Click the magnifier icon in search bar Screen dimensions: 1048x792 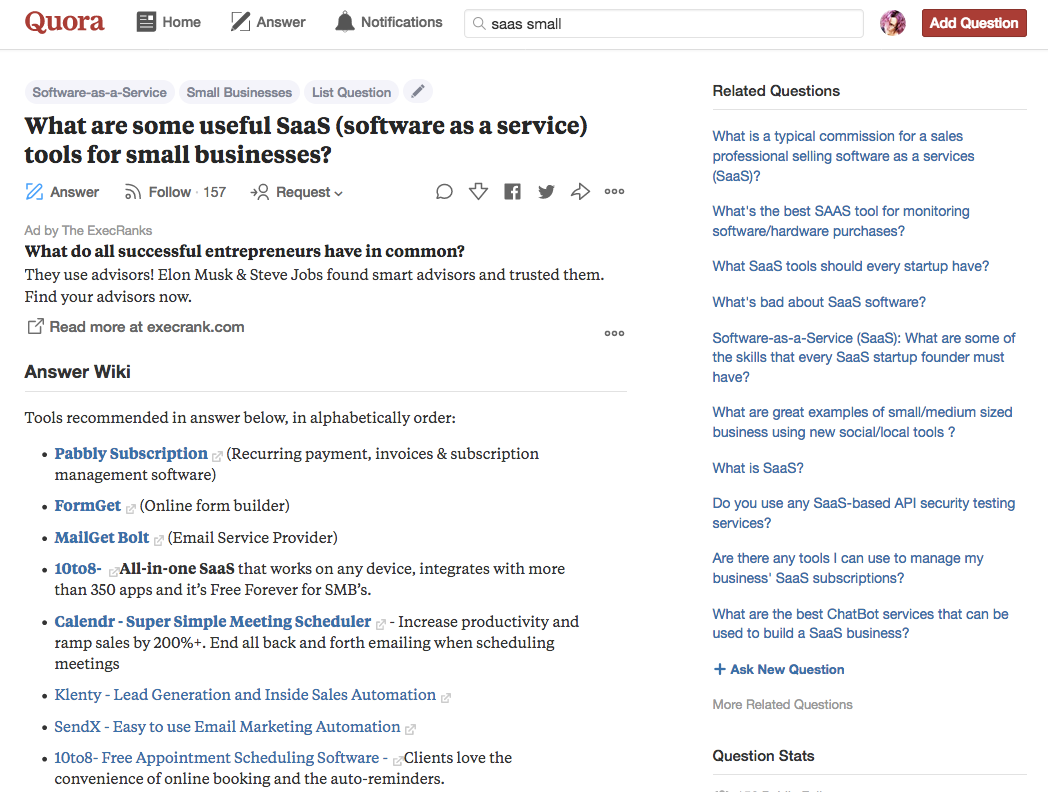point(479,23)
